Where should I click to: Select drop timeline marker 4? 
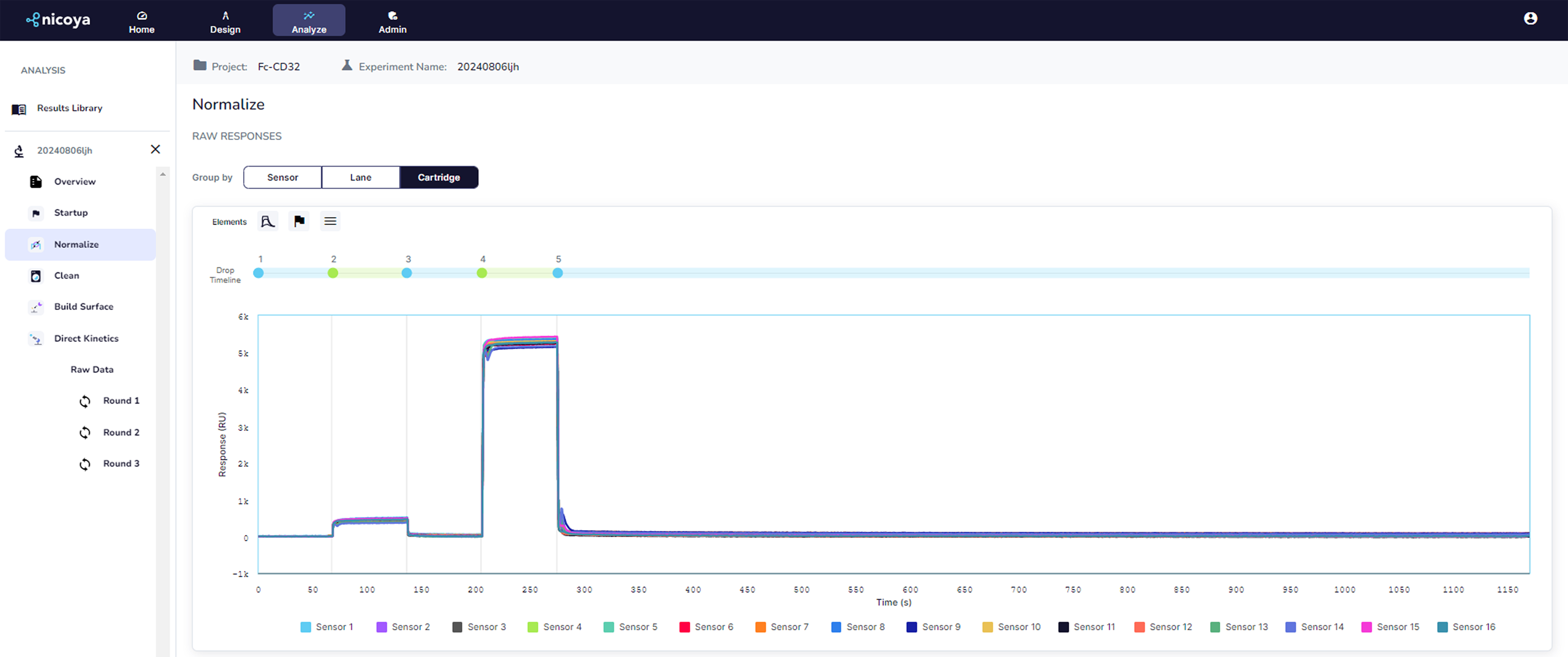tap(482, 273)
